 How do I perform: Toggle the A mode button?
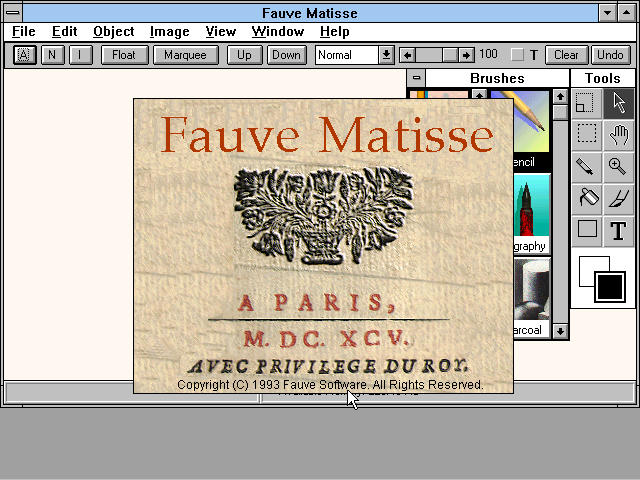pyautogui.click(x=24, y=55)
